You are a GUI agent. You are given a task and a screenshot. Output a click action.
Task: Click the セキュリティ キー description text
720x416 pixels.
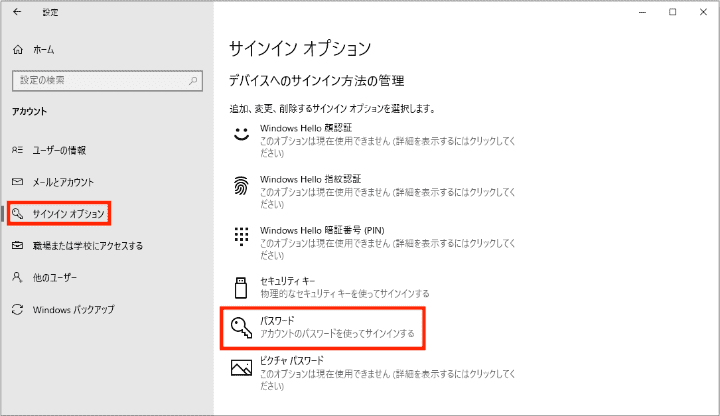(x=345, y=293)
